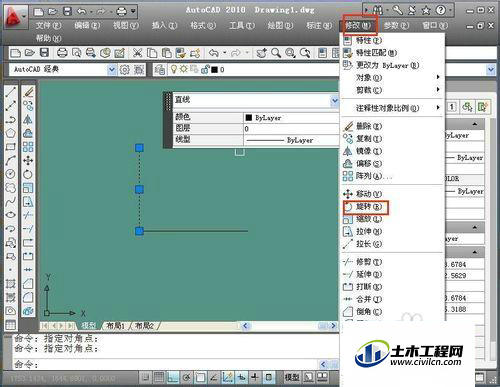
Task: Select the Mirror tool in modify toolbar
Action: (28, 119)
